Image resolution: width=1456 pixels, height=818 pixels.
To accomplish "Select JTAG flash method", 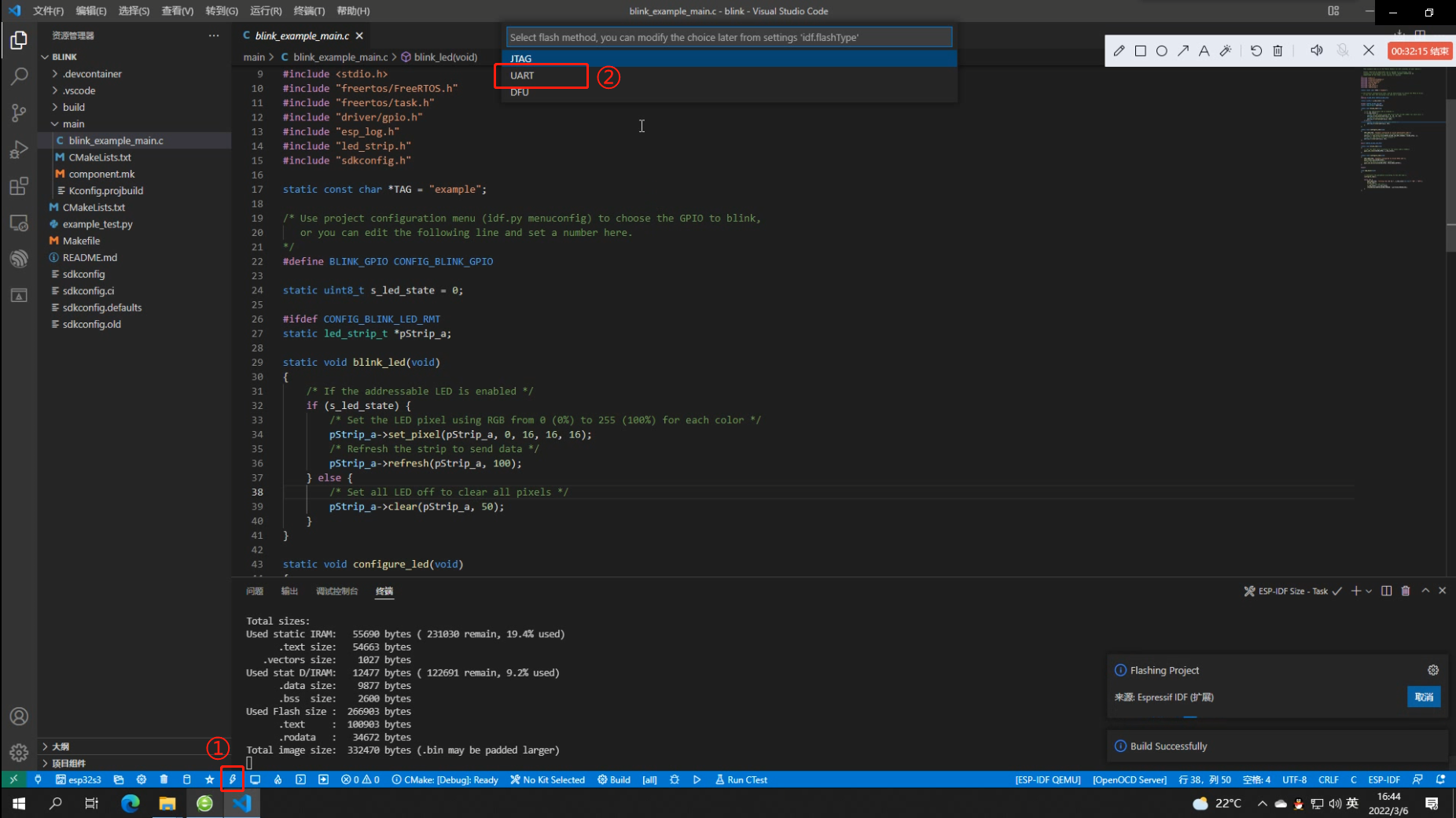I will 730,58.
